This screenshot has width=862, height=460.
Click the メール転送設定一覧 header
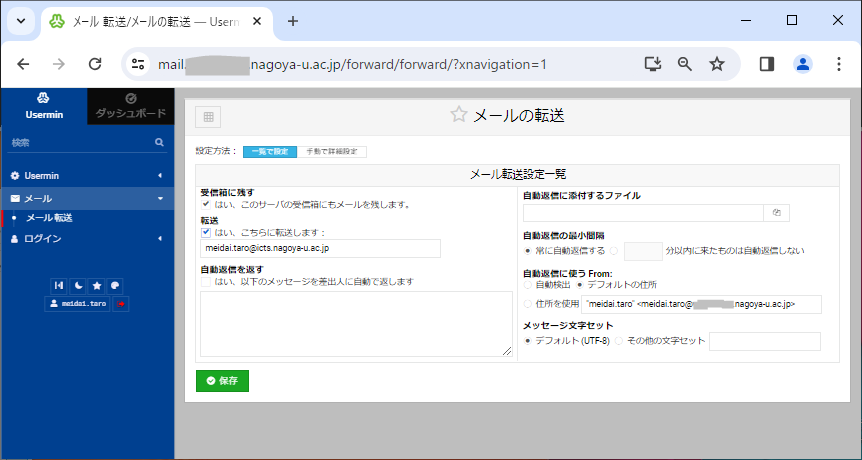coord(518,175)
